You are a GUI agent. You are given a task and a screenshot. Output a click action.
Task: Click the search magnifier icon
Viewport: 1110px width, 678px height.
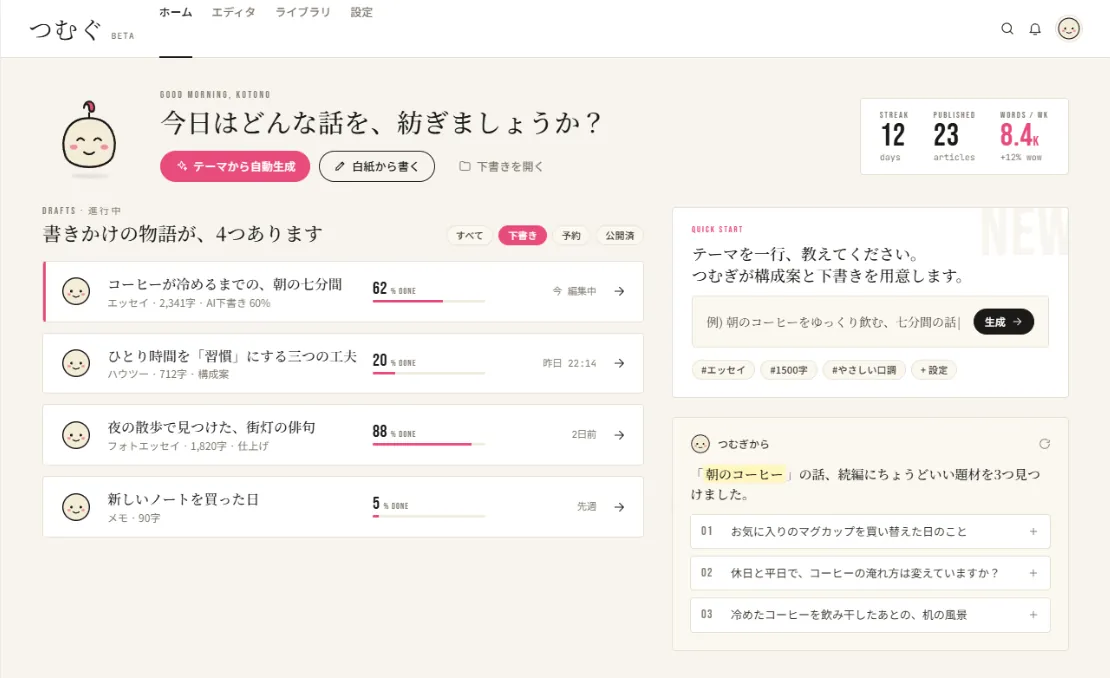(1007, 29)
